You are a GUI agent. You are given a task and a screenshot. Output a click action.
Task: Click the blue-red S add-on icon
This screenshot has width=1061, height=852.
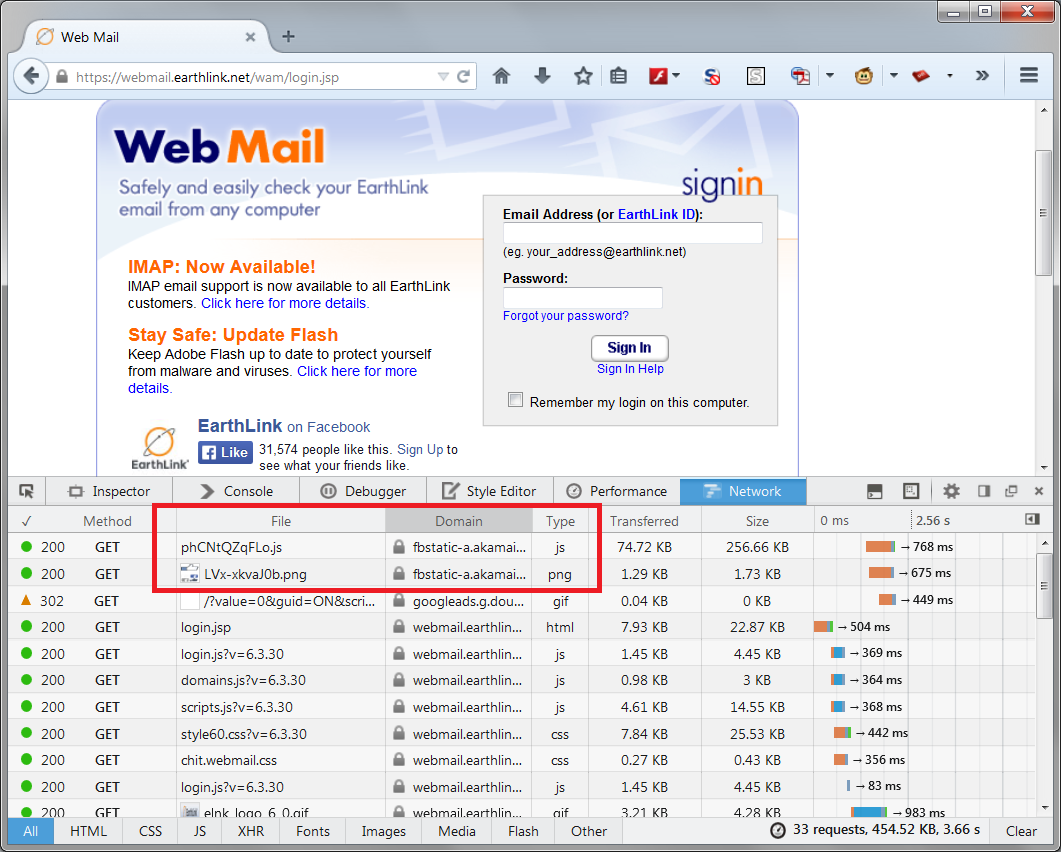tap(712, 76)
